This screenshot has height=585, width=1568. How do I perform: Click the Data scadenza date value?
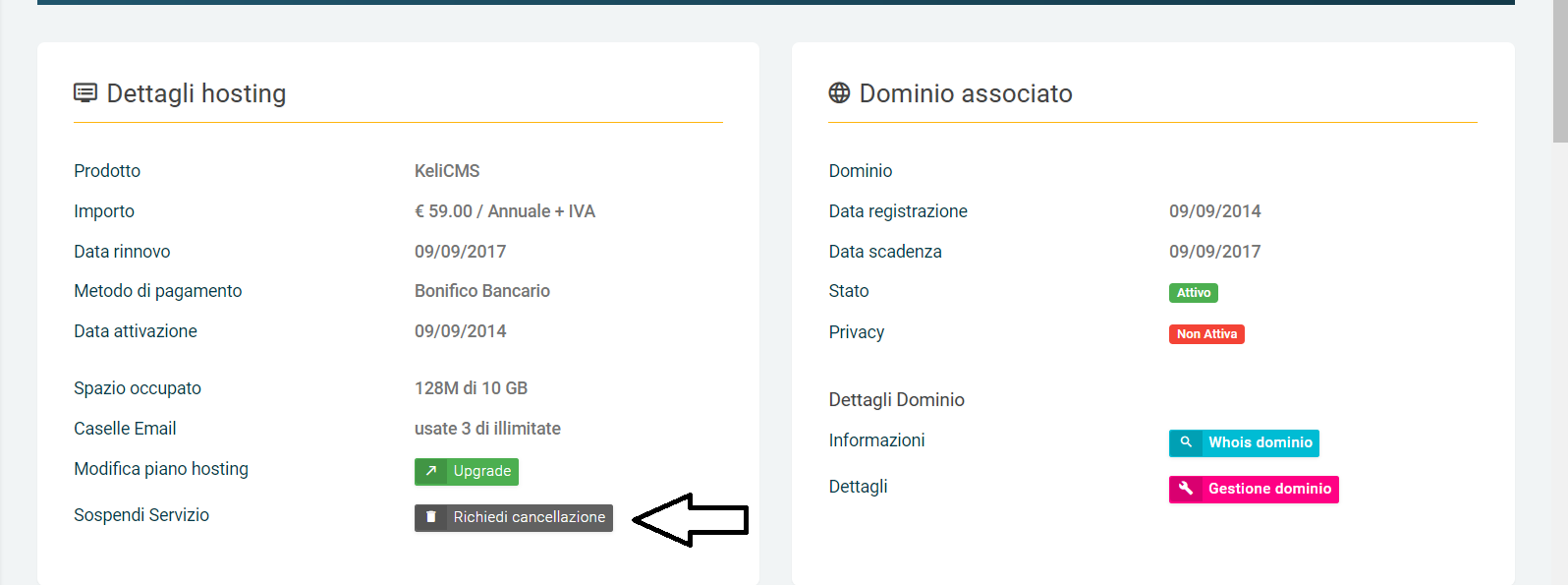pos(1215,252)
